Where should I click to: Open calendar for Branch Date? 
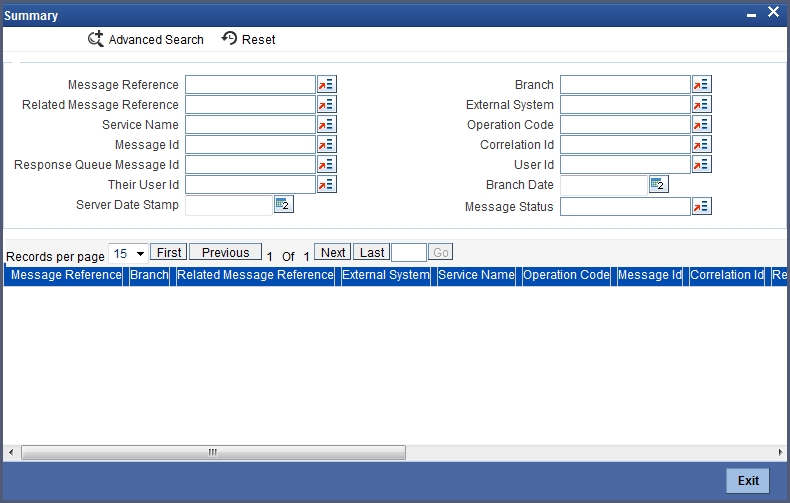click(x=659, y=184)
